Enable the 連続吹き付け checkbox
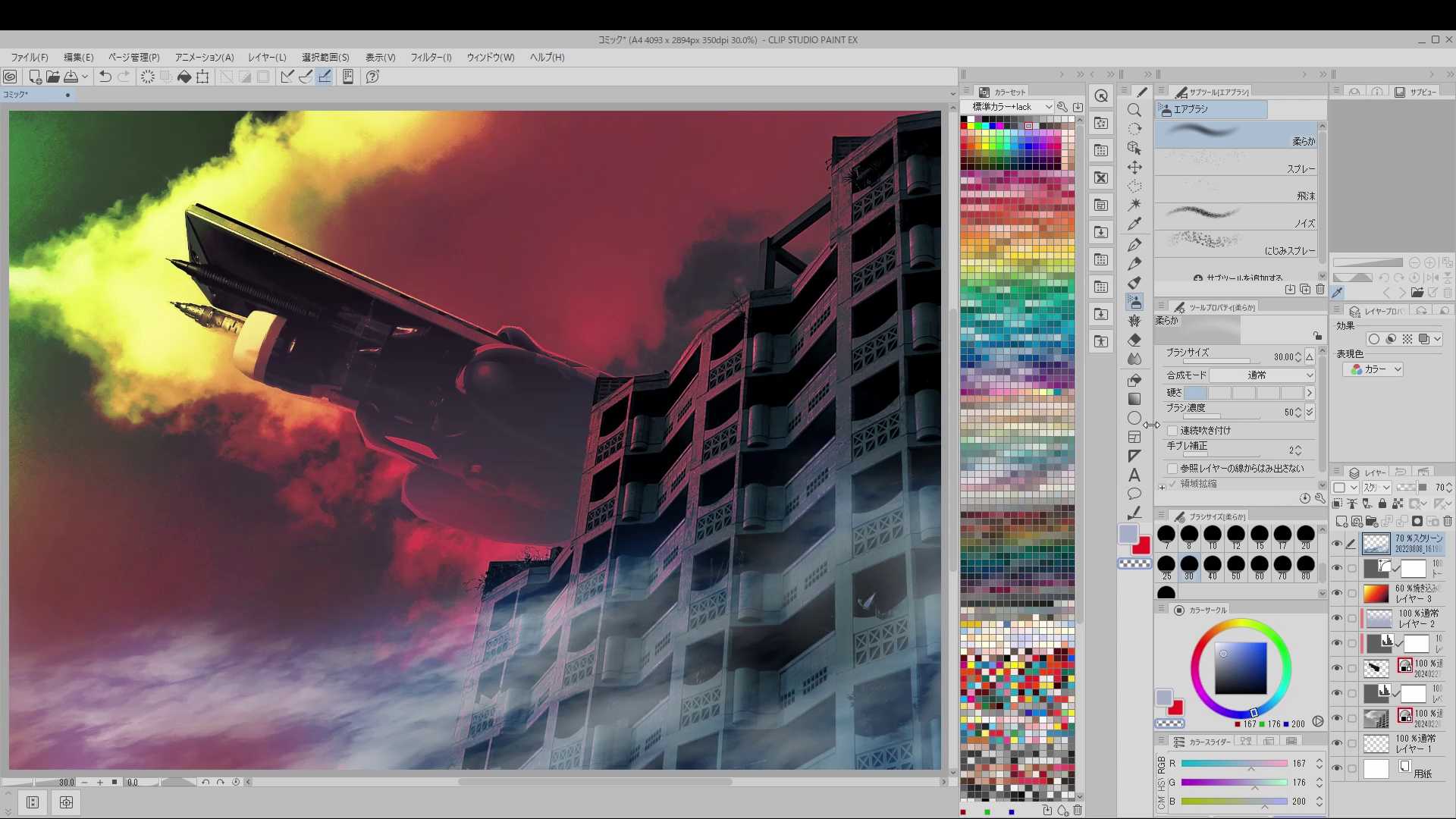 coord(1173,431)
